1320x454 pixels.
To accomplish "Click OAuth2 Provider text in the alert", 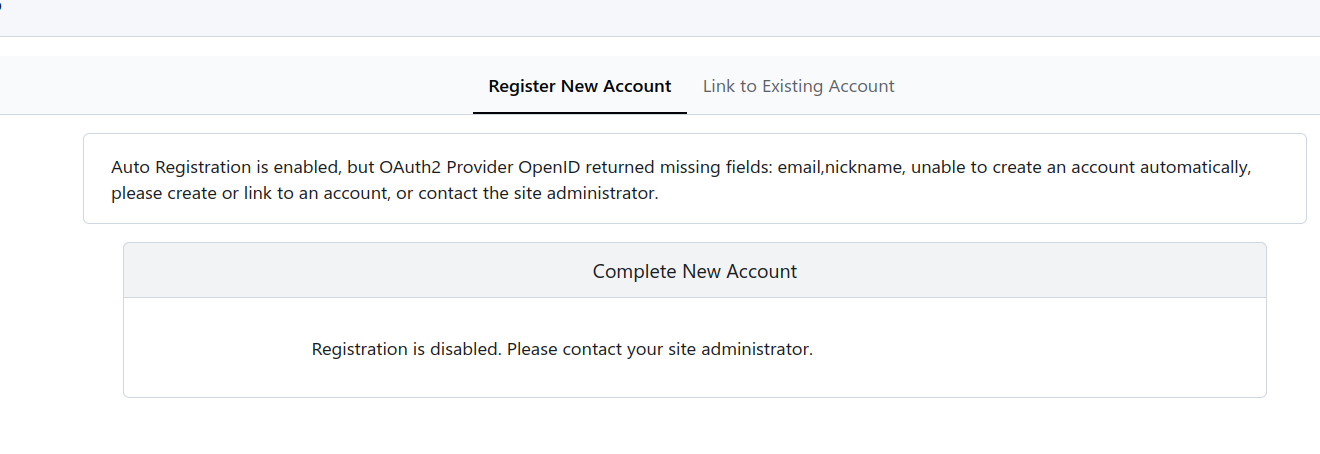I will [446, 167].
